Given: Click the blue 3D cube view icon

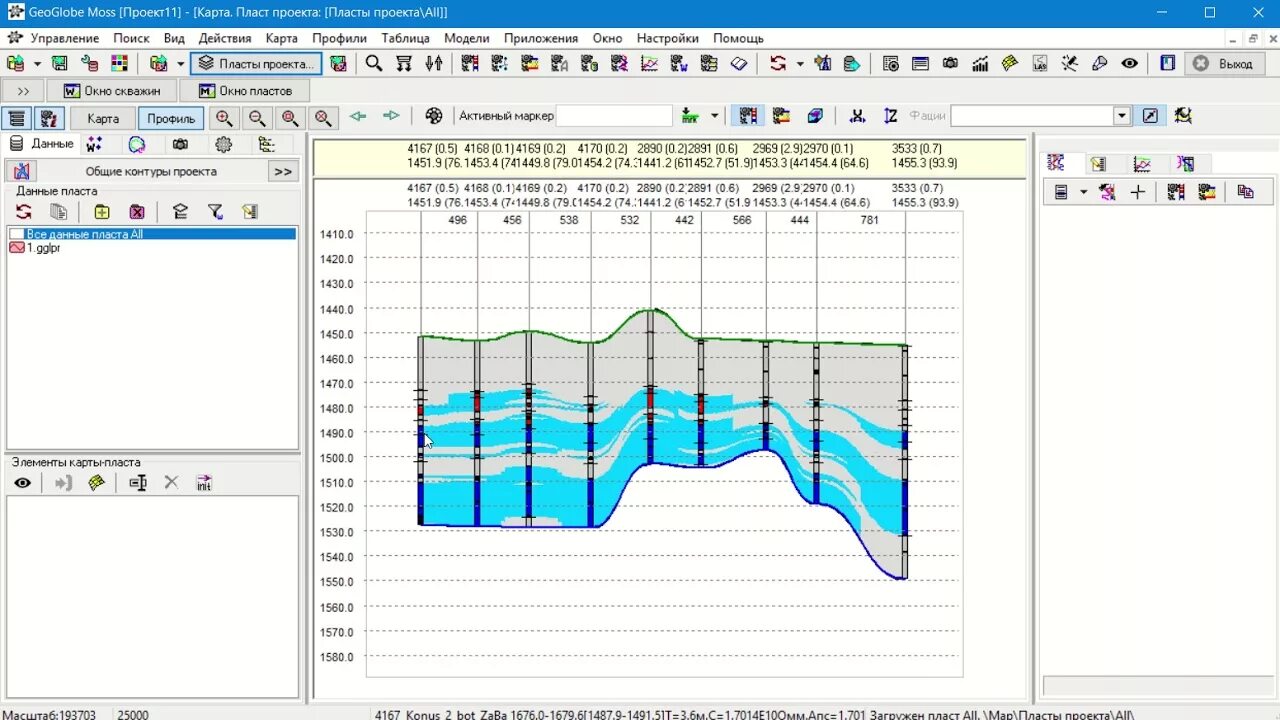Looking at the screenshot, I should pos(815,116).
